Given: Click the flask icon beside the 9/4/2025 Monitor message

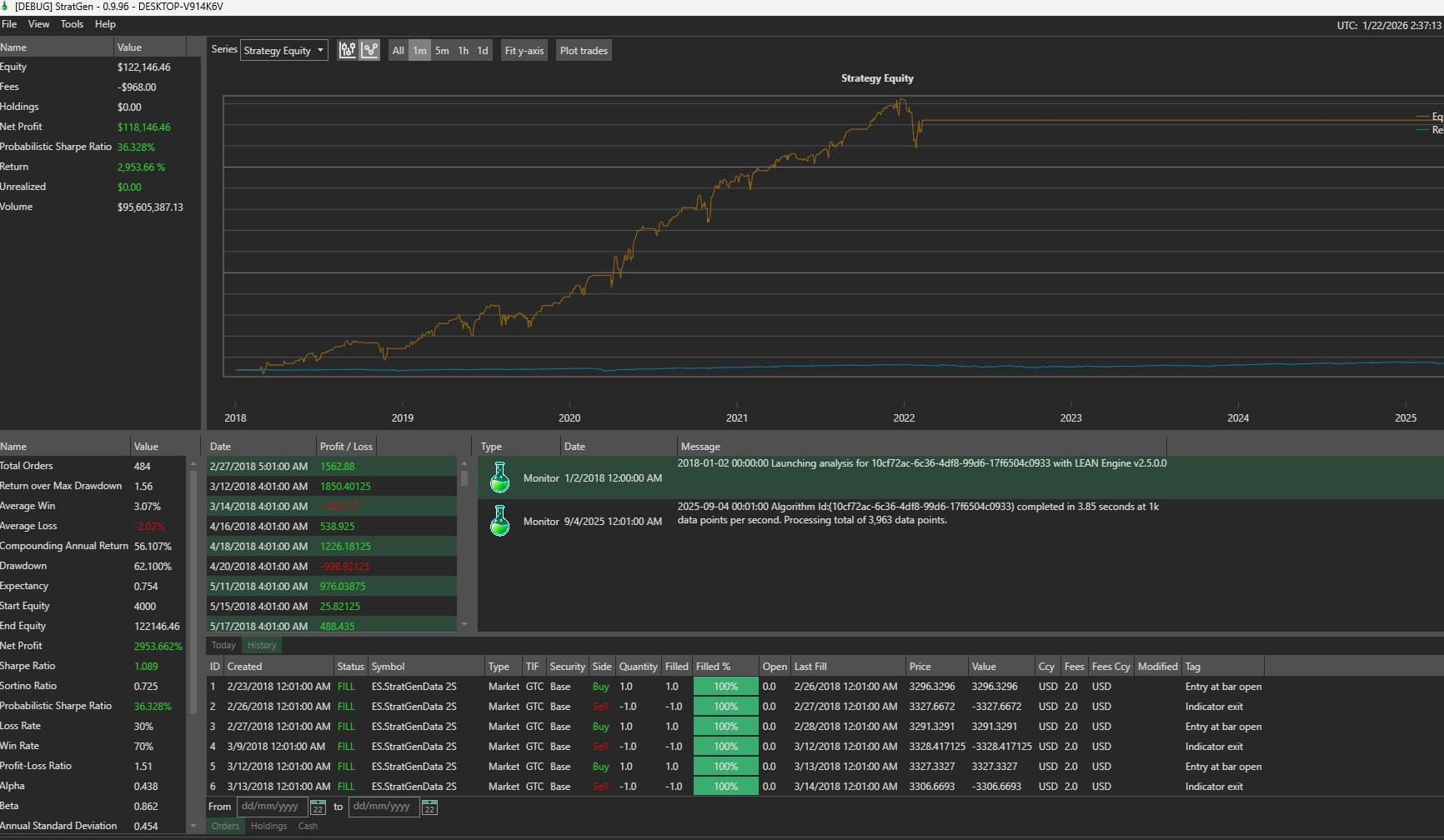Looking at the screenshot, I should [x=499, y=522].
